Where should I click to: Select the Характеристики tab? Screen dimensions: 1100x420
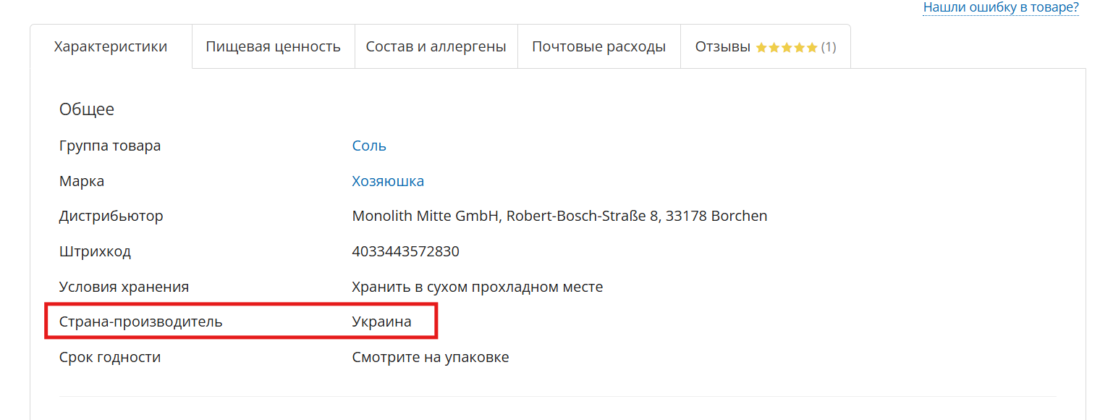(x=111, y=47)
